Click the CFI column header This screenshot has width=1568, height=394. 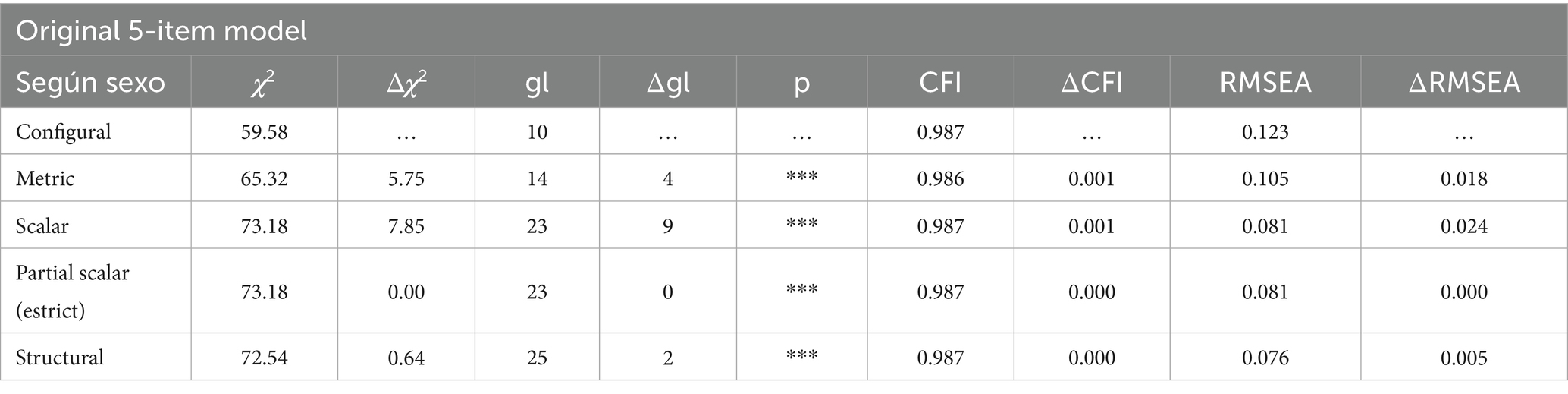940,82
